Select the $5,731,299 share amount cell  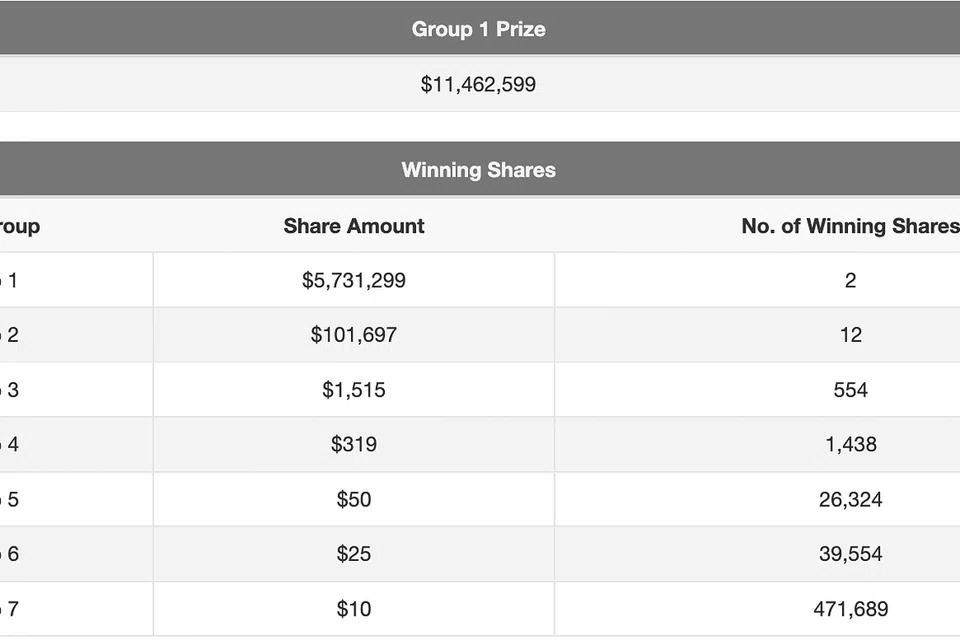[x=354, y=280]
